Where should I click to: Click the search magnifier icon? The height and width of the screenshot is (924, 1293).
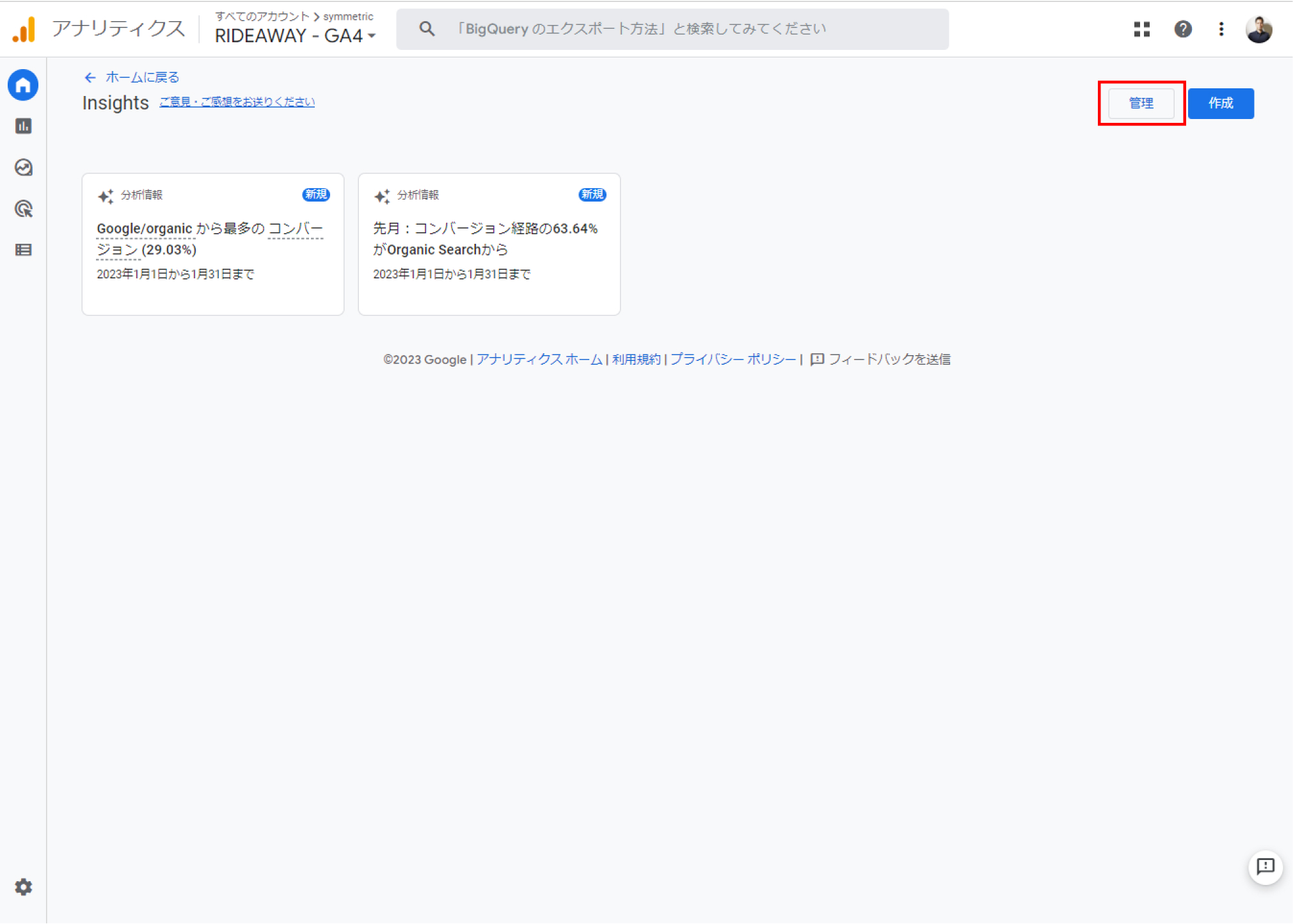(427, 29)
